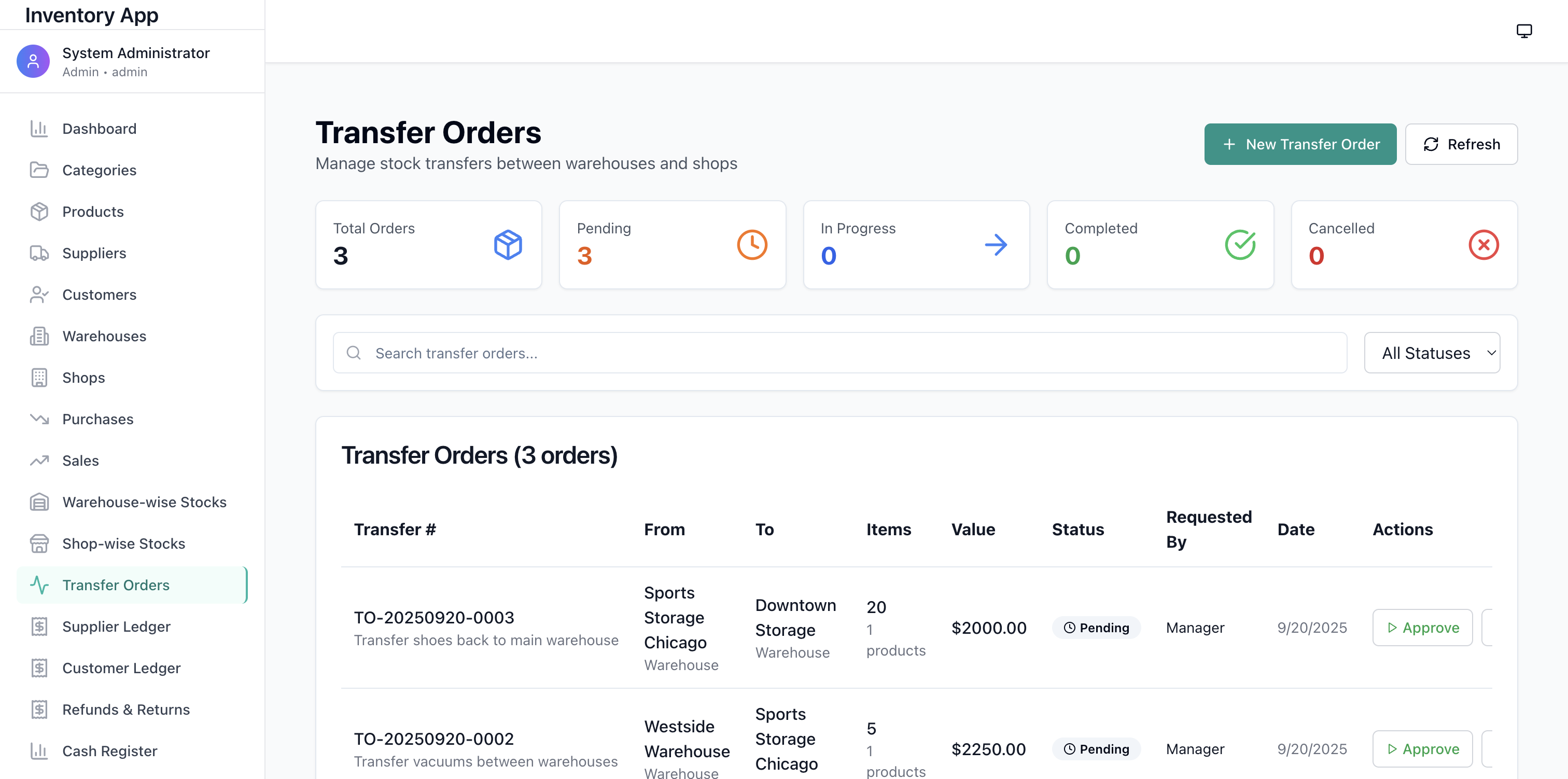Click the search magnifier icon
The image size is (1568, 779).
353,353
